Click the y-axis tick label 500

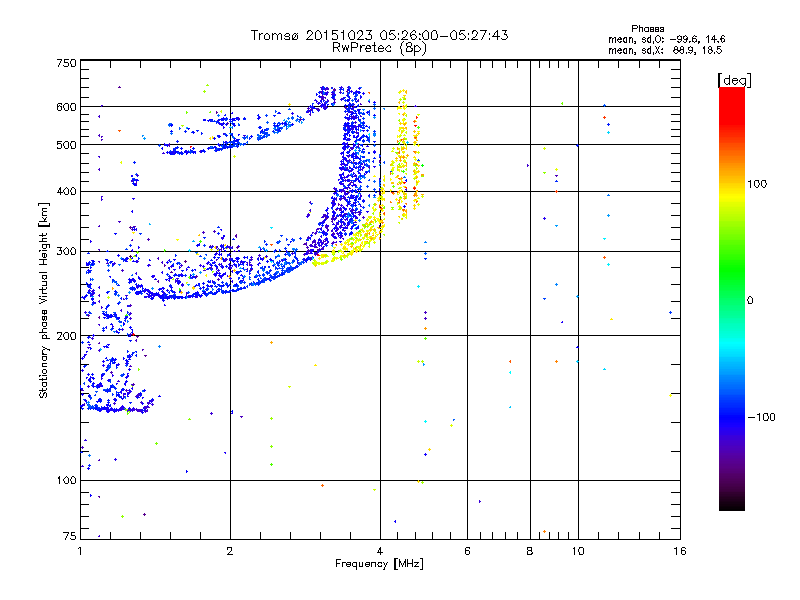[x=66, y=145]
